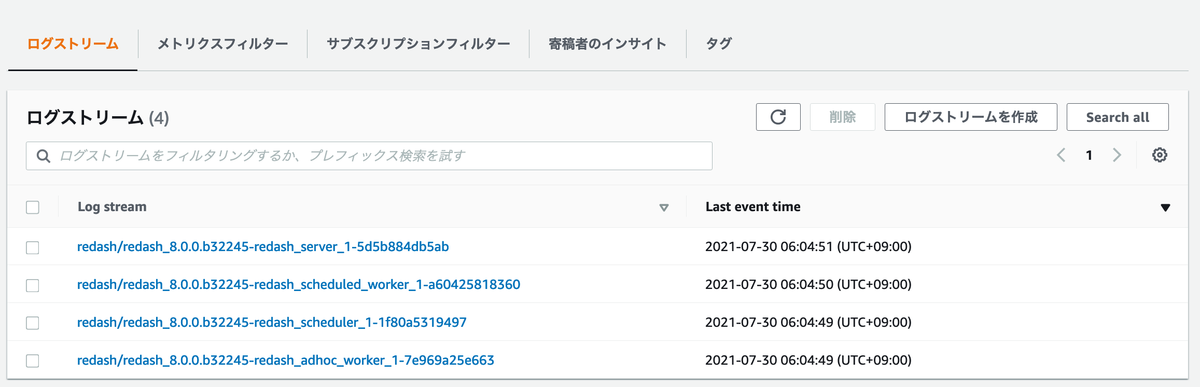Click the 削除 button

tap(842, 117)
